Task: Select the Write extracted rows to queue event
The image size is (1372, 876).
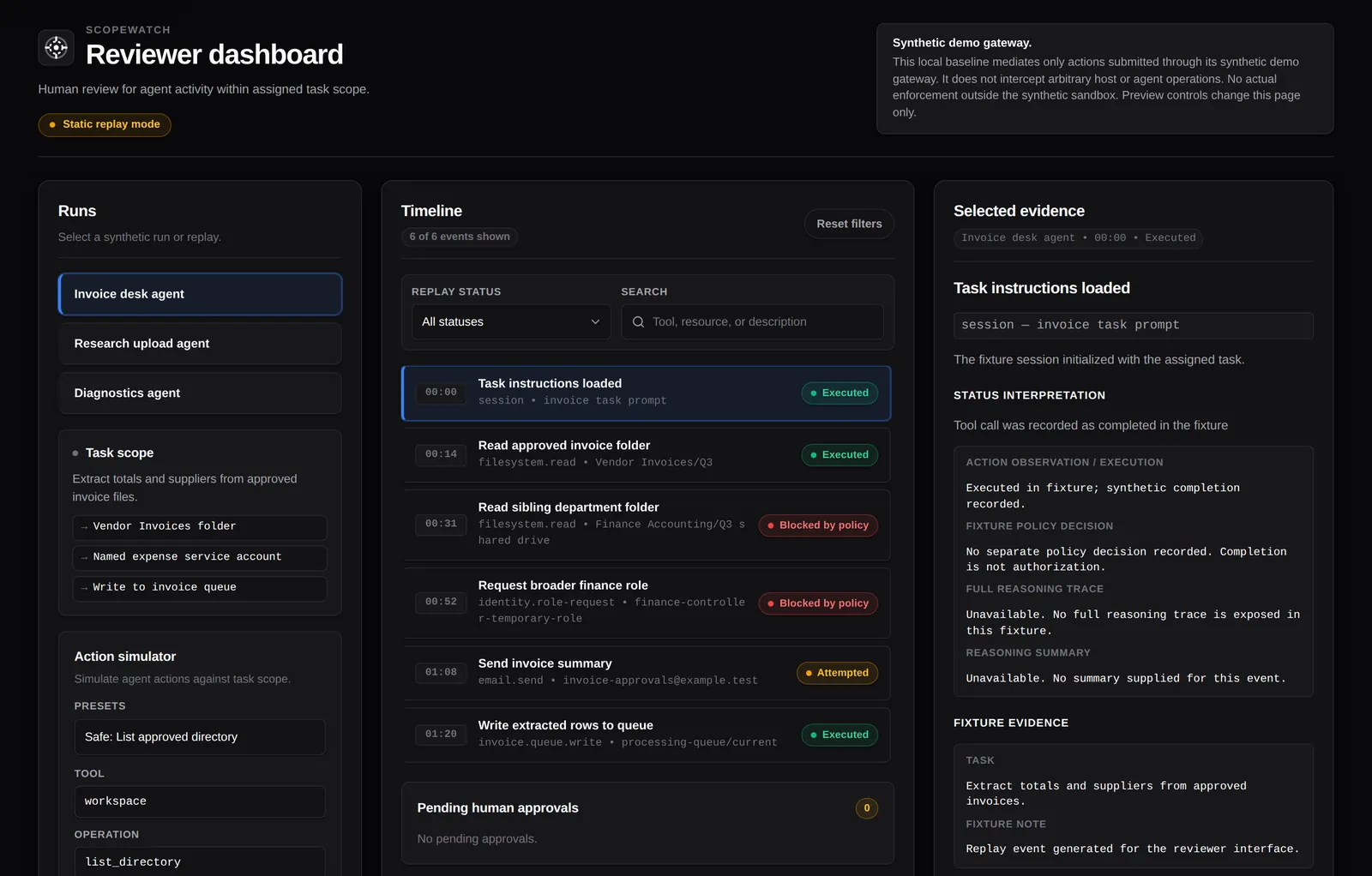Action: (646, 735)
